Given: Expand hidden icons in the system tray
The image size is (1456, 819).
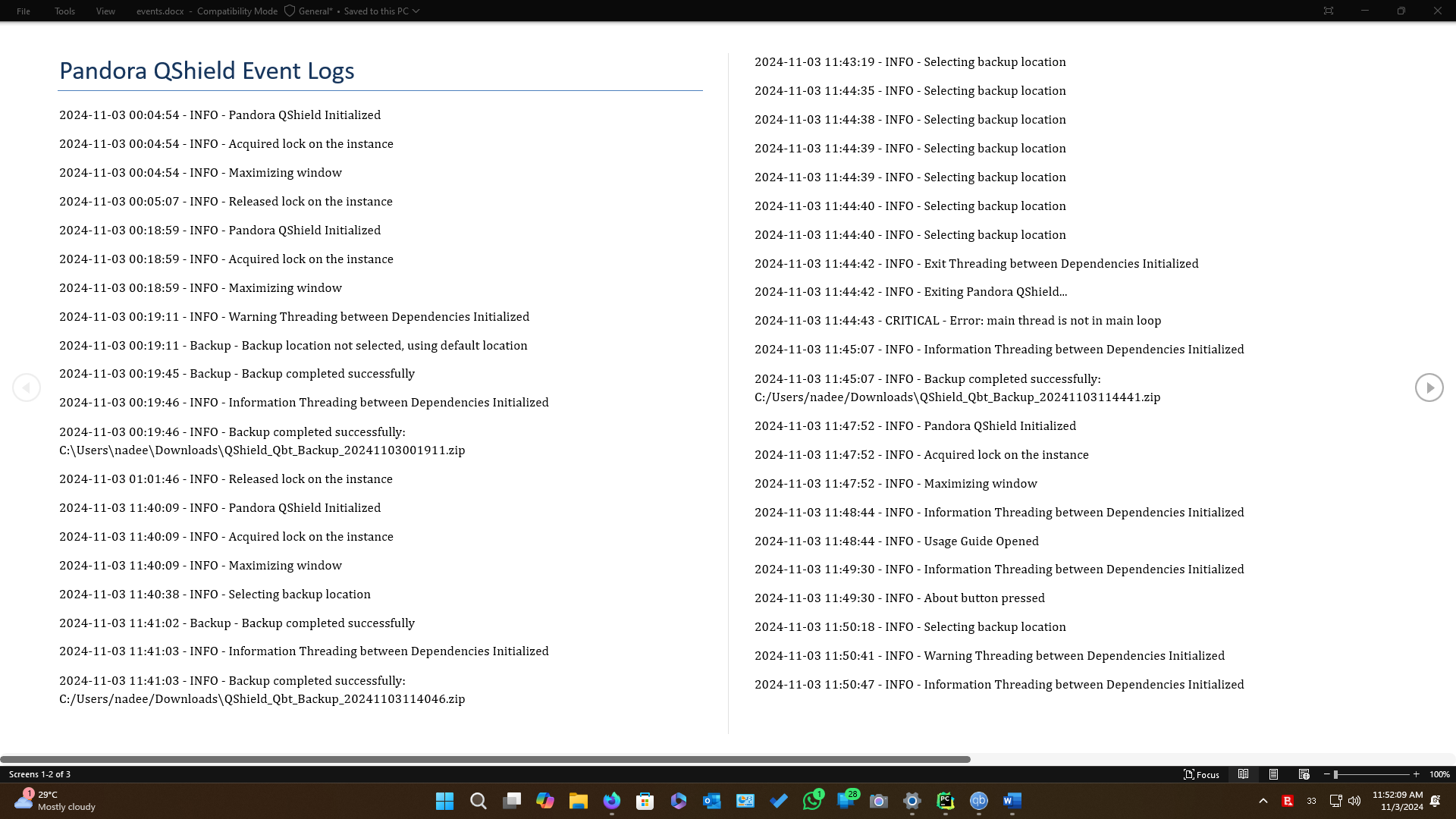Looking at the screenshot, I should pos(1263,801).
